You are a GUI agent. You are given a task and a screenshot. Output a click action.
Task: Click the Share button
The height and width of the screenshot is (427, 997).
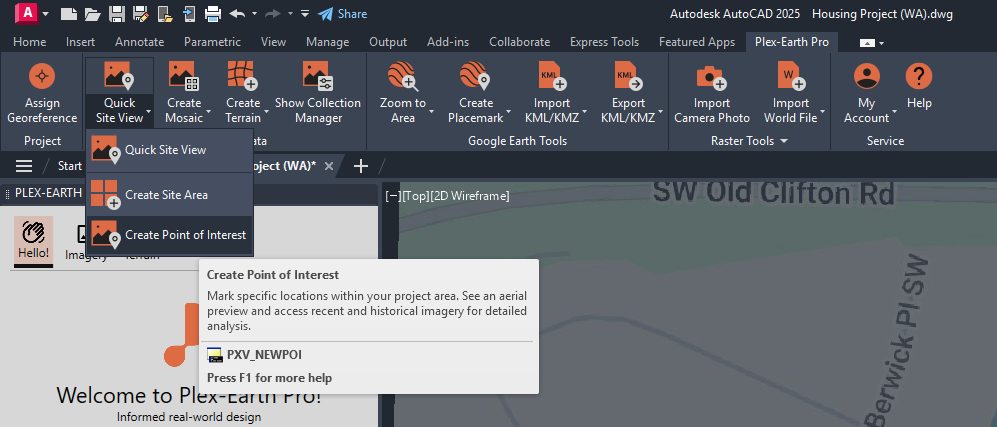pos(343,13)
